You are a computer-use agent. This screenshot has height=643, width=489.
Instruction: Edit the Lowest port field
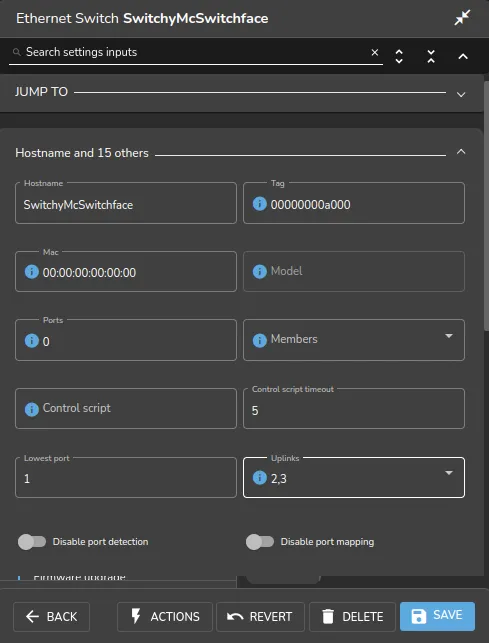tap(126, 477)
